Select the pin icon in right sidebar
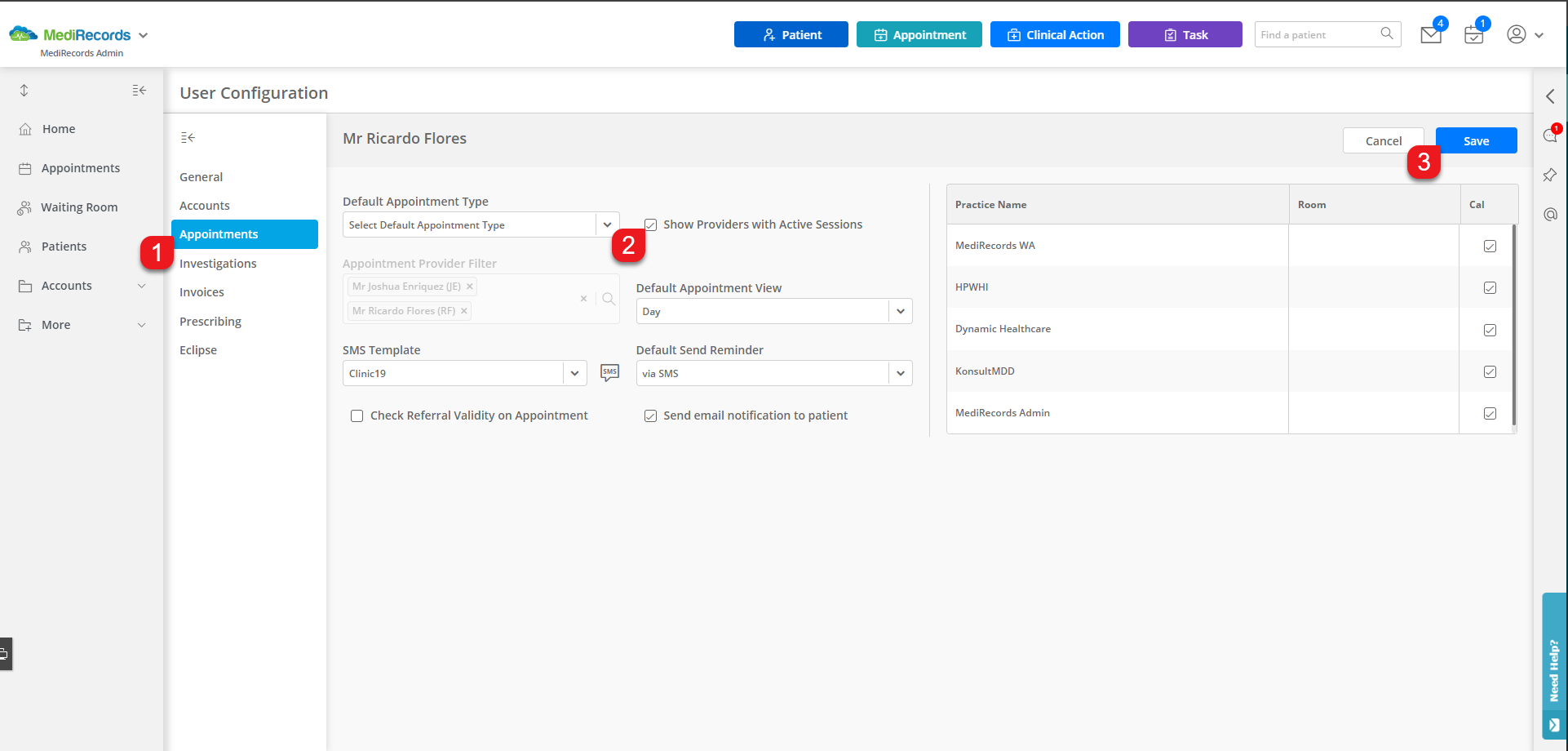Screen dimensions: 1568x751 coord(1549,175)
